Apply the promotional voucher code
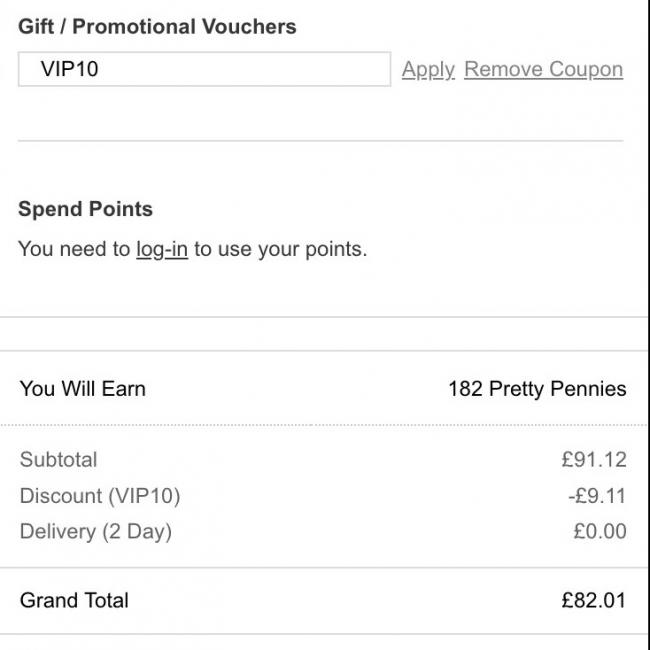The height and width of the screenshot is (650, 650). tap(428, 70)
